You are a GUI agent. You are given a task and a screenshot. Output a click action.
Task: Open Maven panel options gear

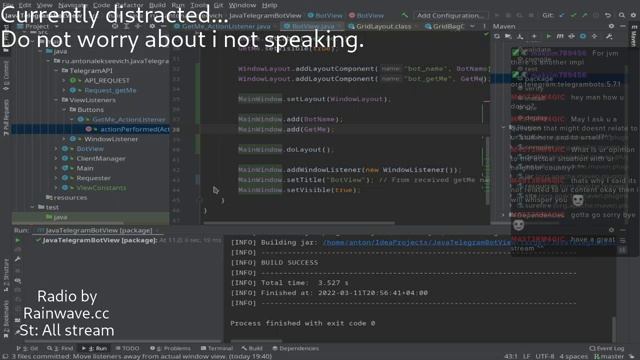pos(611,26)
